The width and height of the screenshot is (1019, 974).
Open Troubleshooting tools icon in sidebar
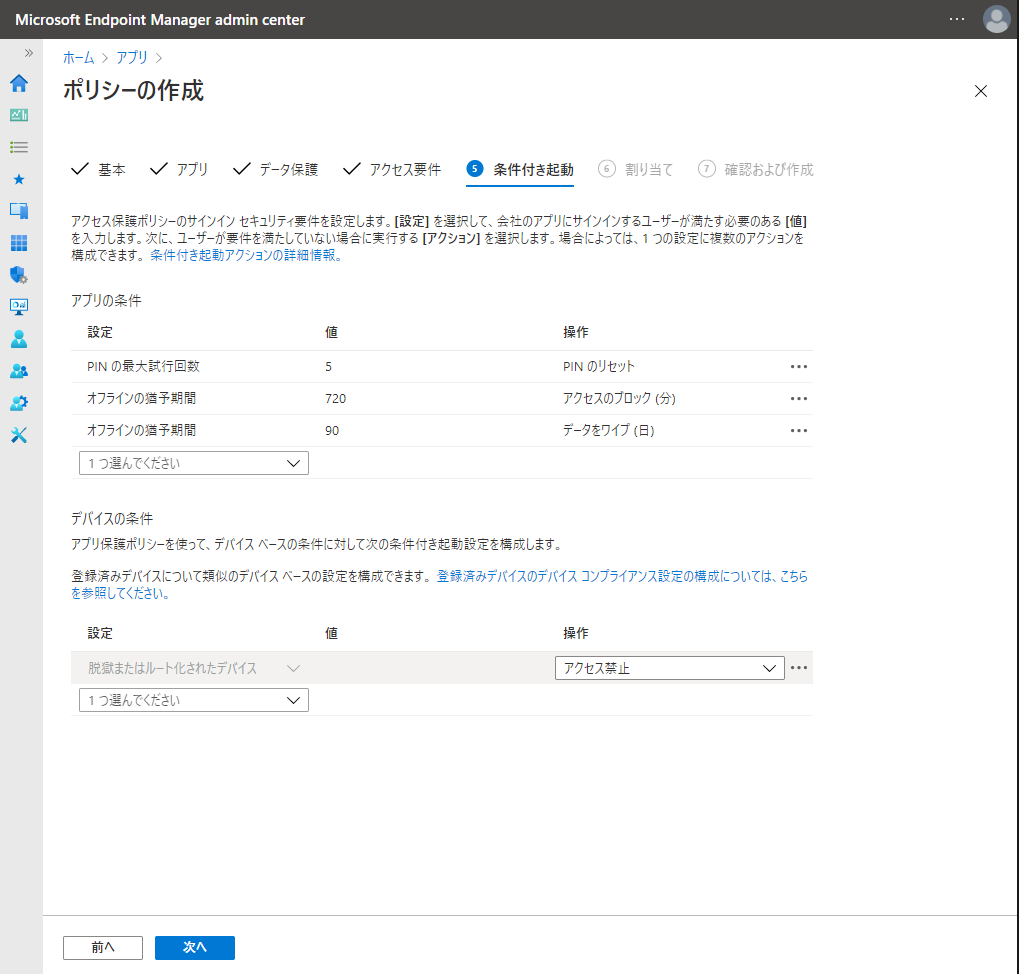(19, 435)
